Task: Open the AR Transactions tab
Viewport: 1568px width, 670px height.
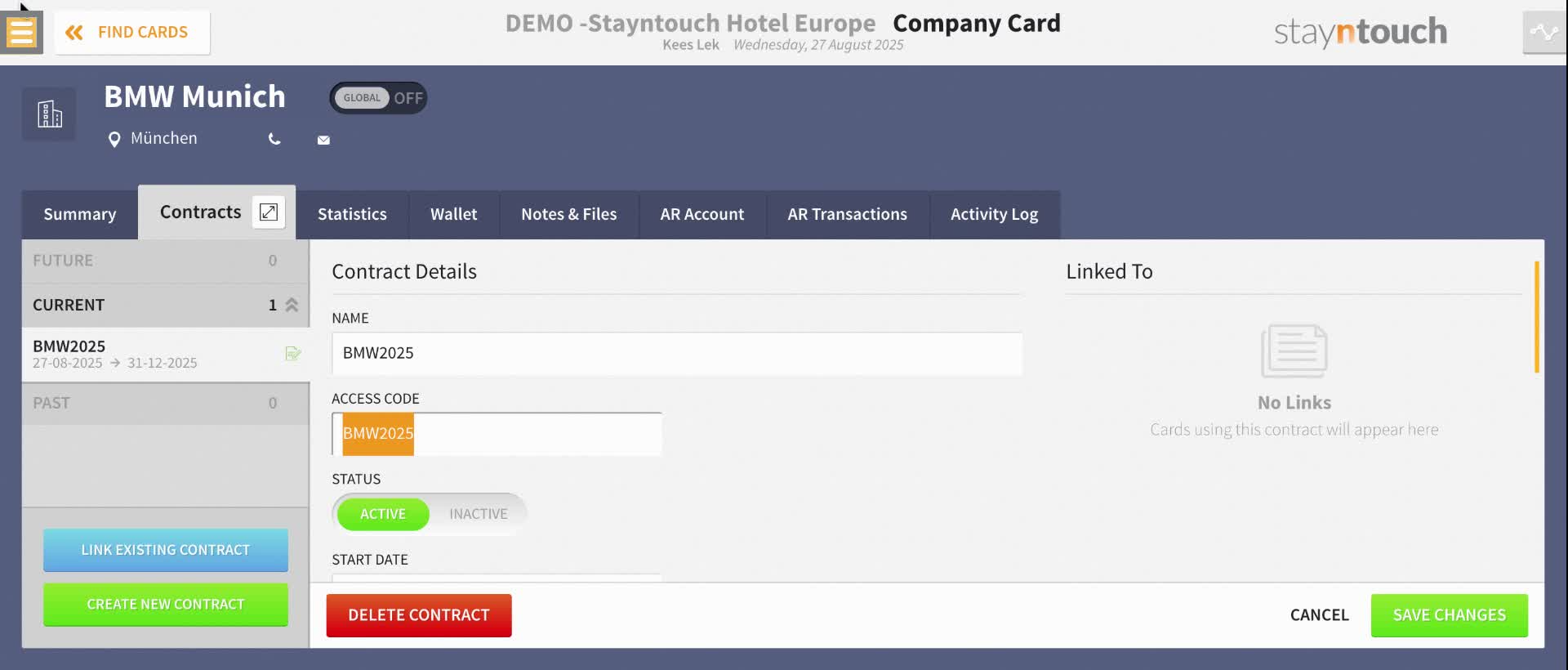Action: [x=848, y=215]
